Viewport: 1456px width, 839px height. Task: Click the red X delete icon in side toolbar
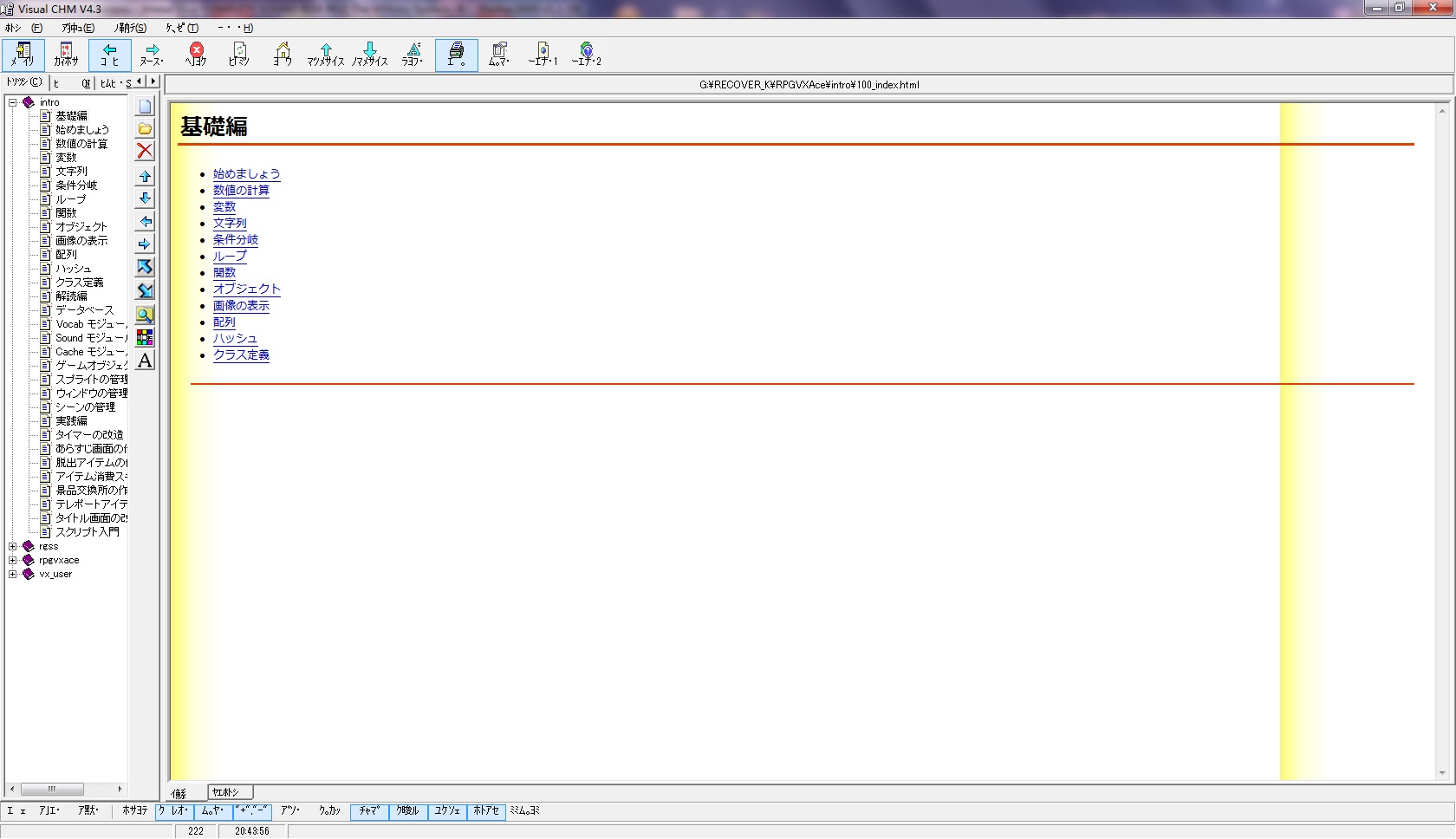click(145, 151)
